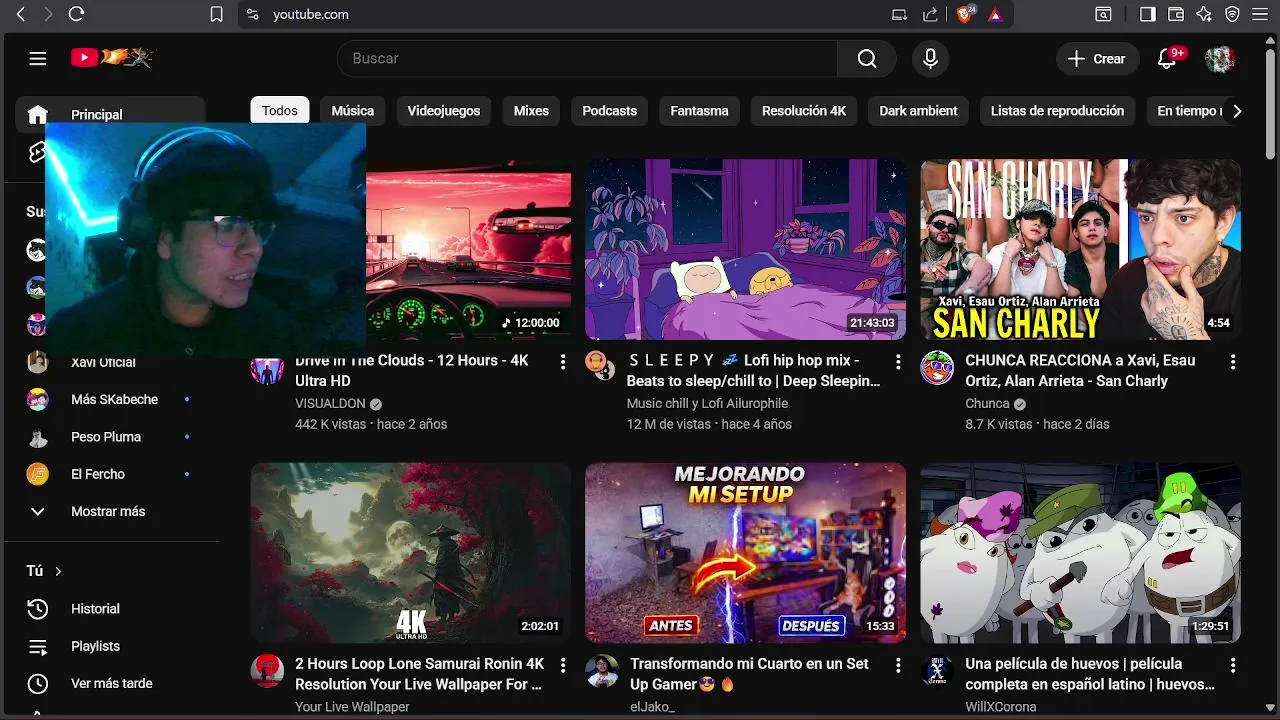Select the Dark ambient filter chip
Viewport: 1280px width, 720px height.
click(x=918, y=111)
